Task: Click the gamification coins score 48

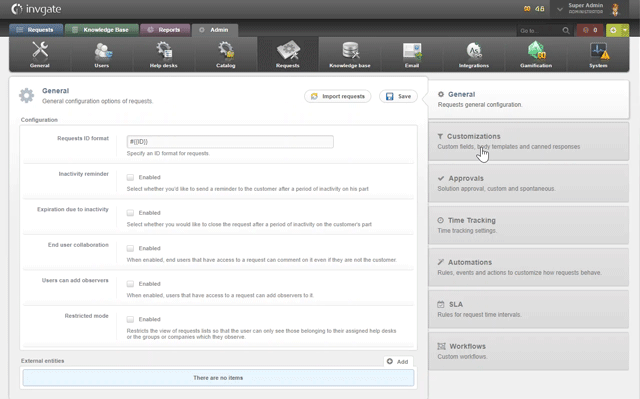Action: (534, 9)
